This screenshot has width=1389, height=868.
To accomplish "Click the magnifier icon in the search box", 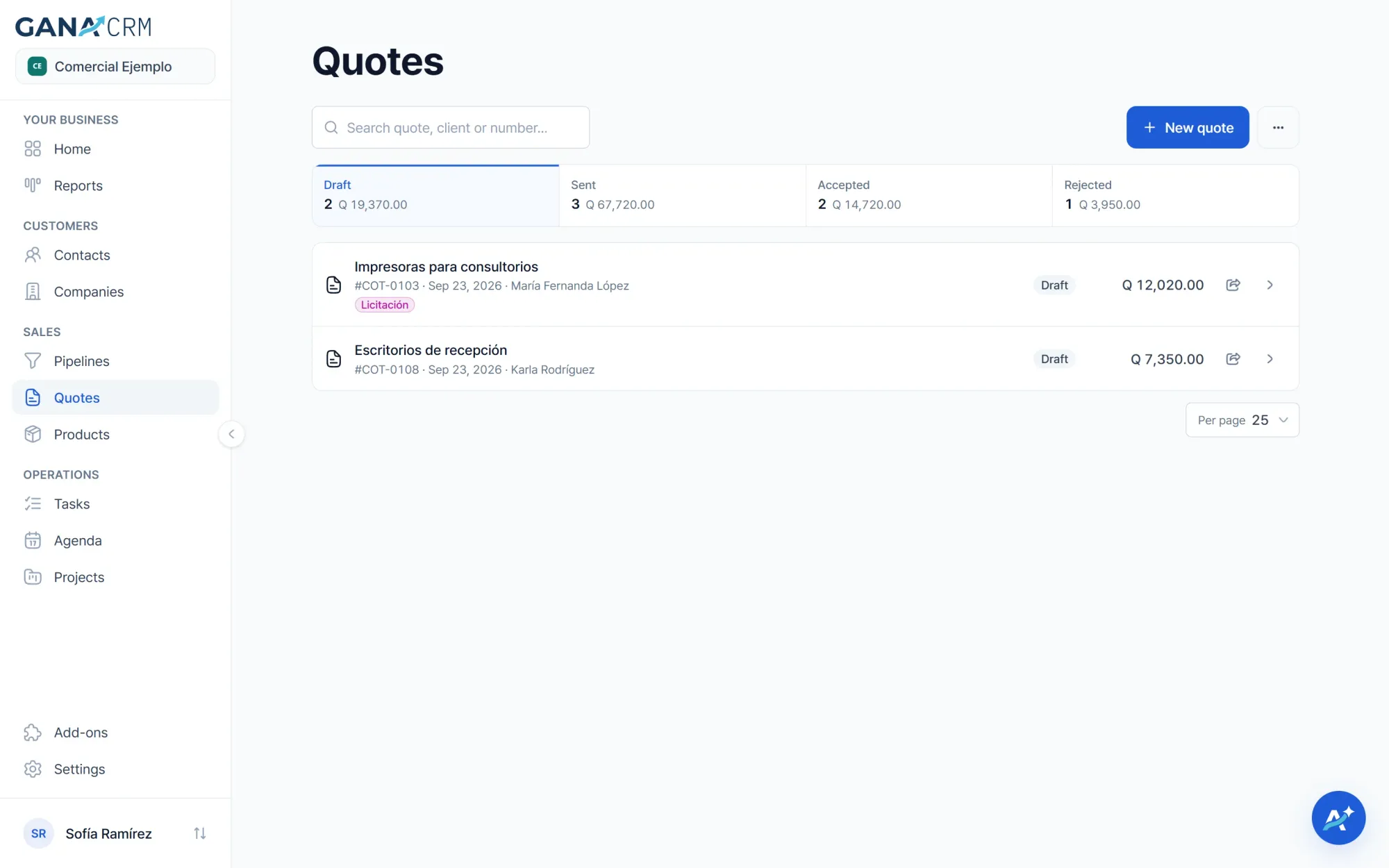I will (331, 128).
